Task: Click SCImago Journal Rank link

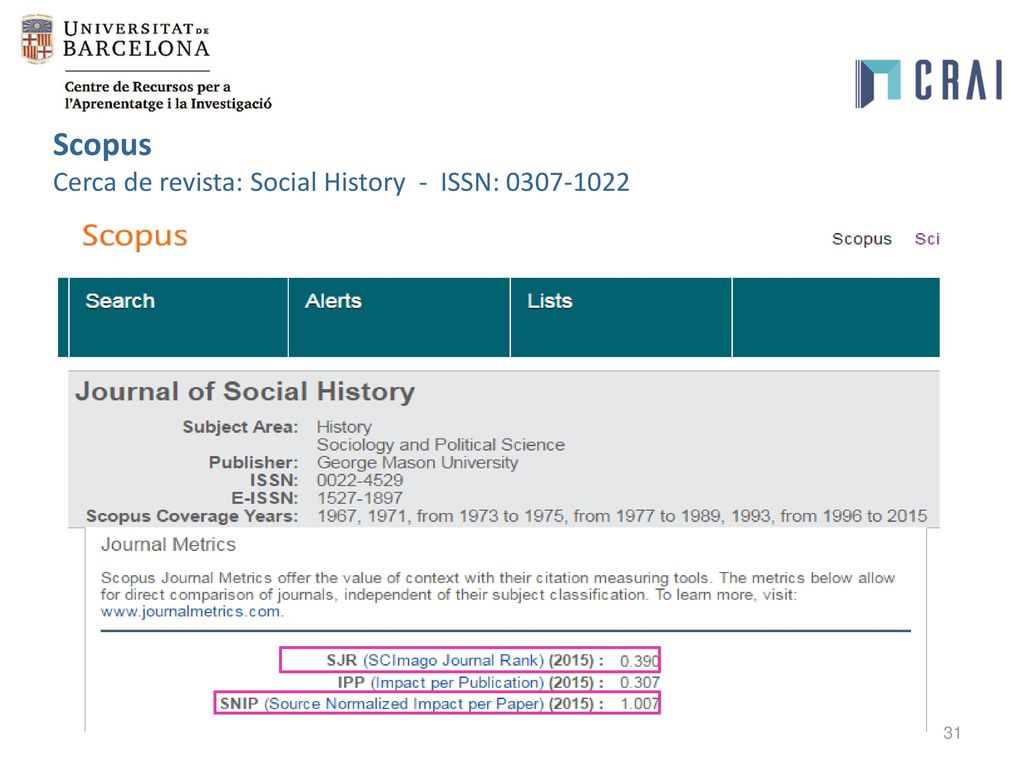Action: point(453,660)
